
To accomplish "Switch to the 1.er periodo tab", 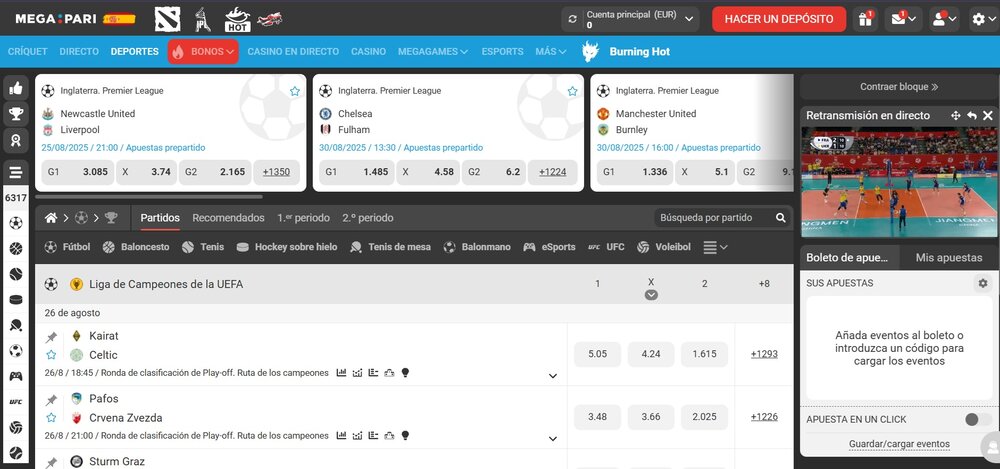I will (x=304, y=218).
